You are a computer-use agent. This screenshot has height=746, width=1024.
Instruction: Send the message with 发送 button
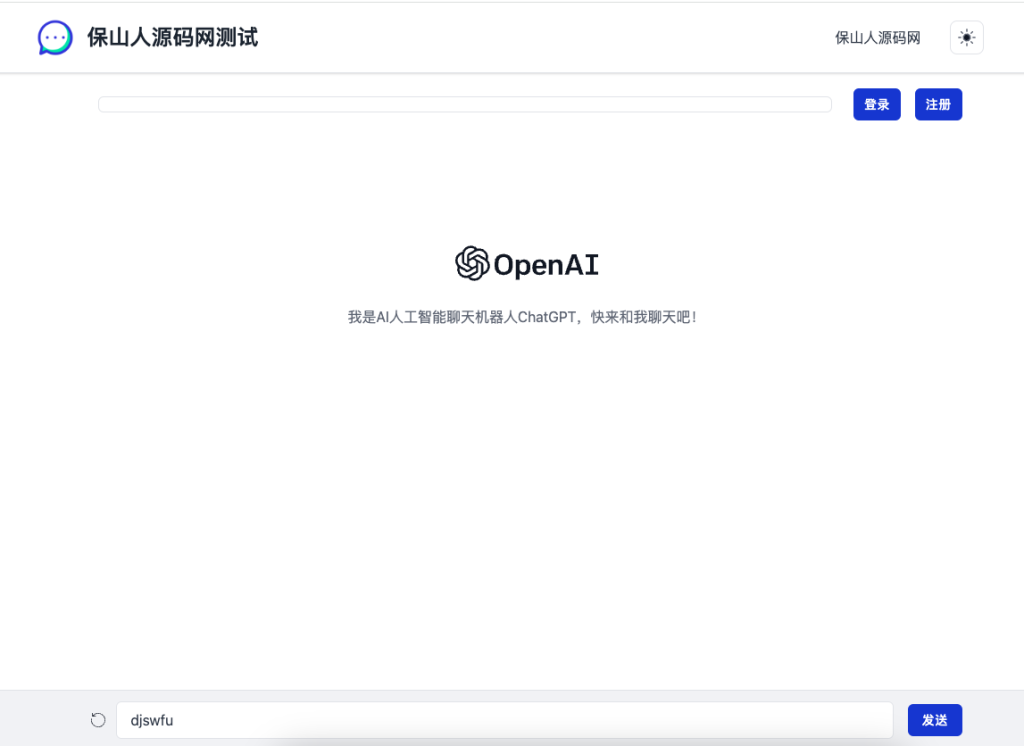point(935,720)
